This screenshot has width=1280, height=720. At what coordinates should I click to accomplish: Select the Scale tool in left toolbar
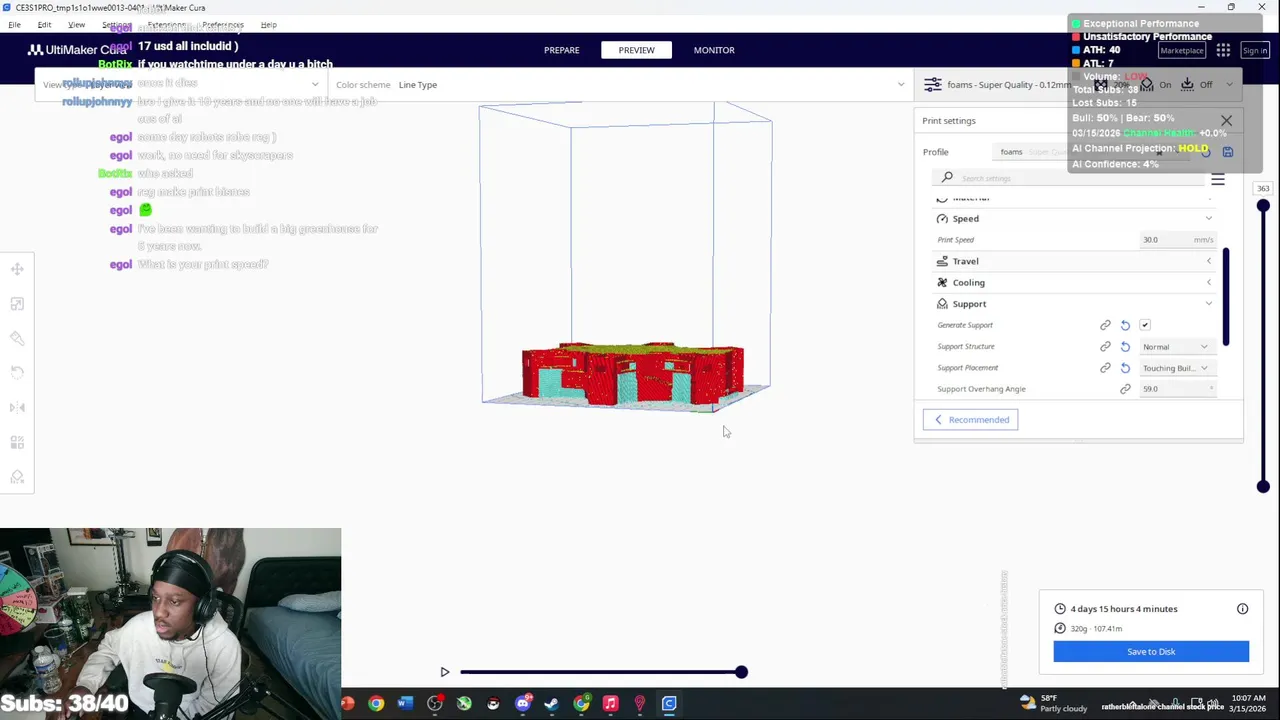click(17, 304)
